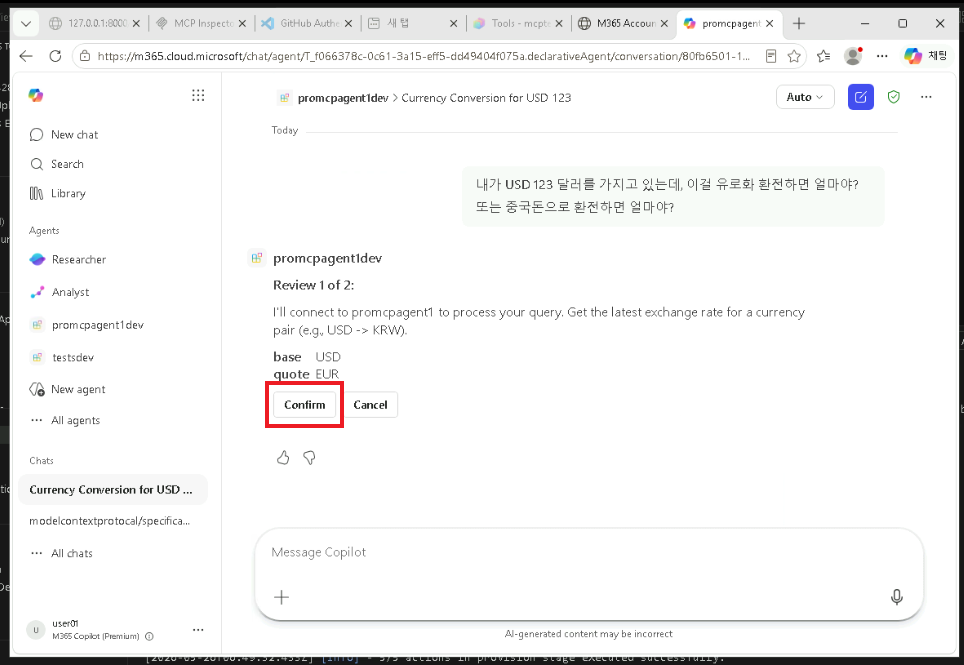Click user01 avatar in sidebar

tap(36, 629)
